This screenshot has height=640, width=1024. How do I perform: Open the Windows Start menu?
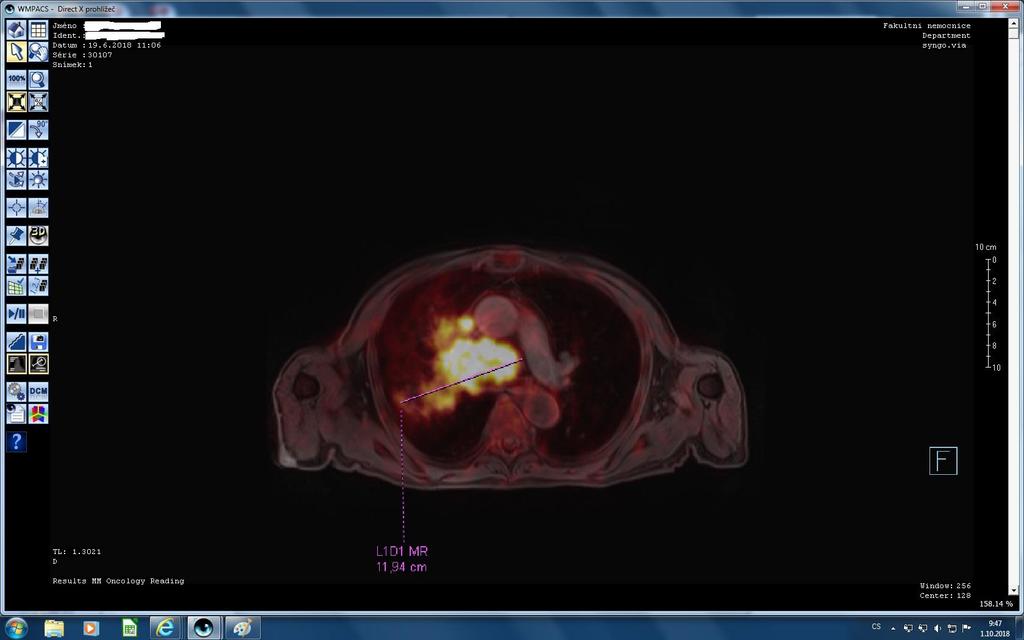16,628
